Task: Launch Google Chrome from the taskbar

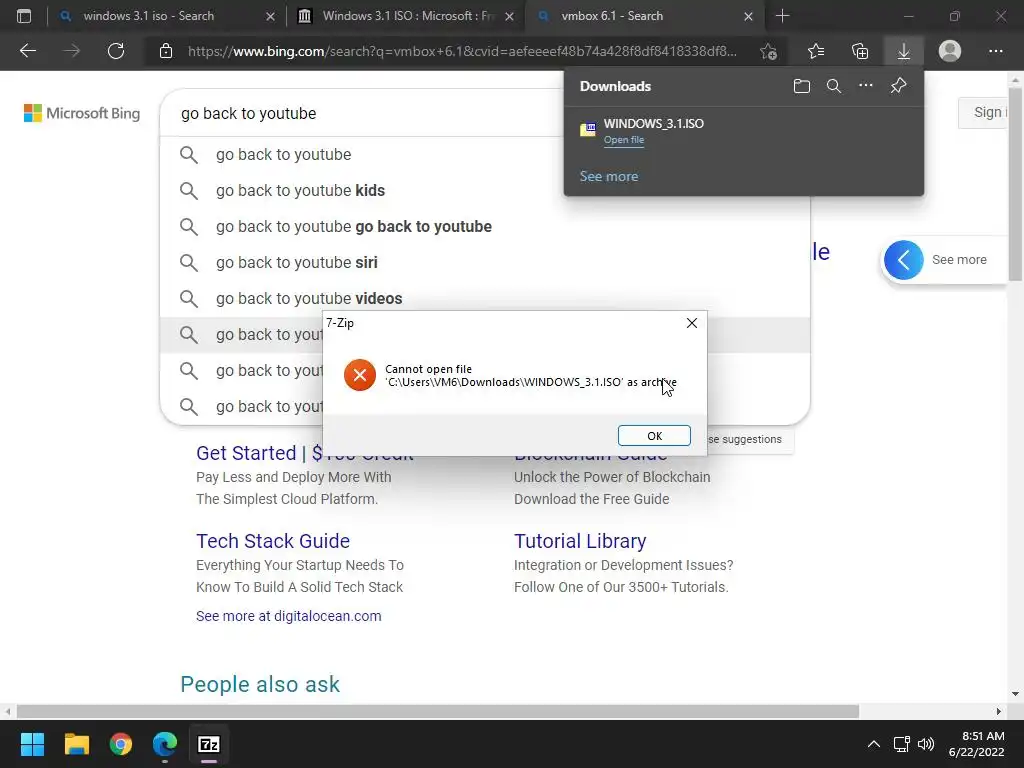Action: 121,744
